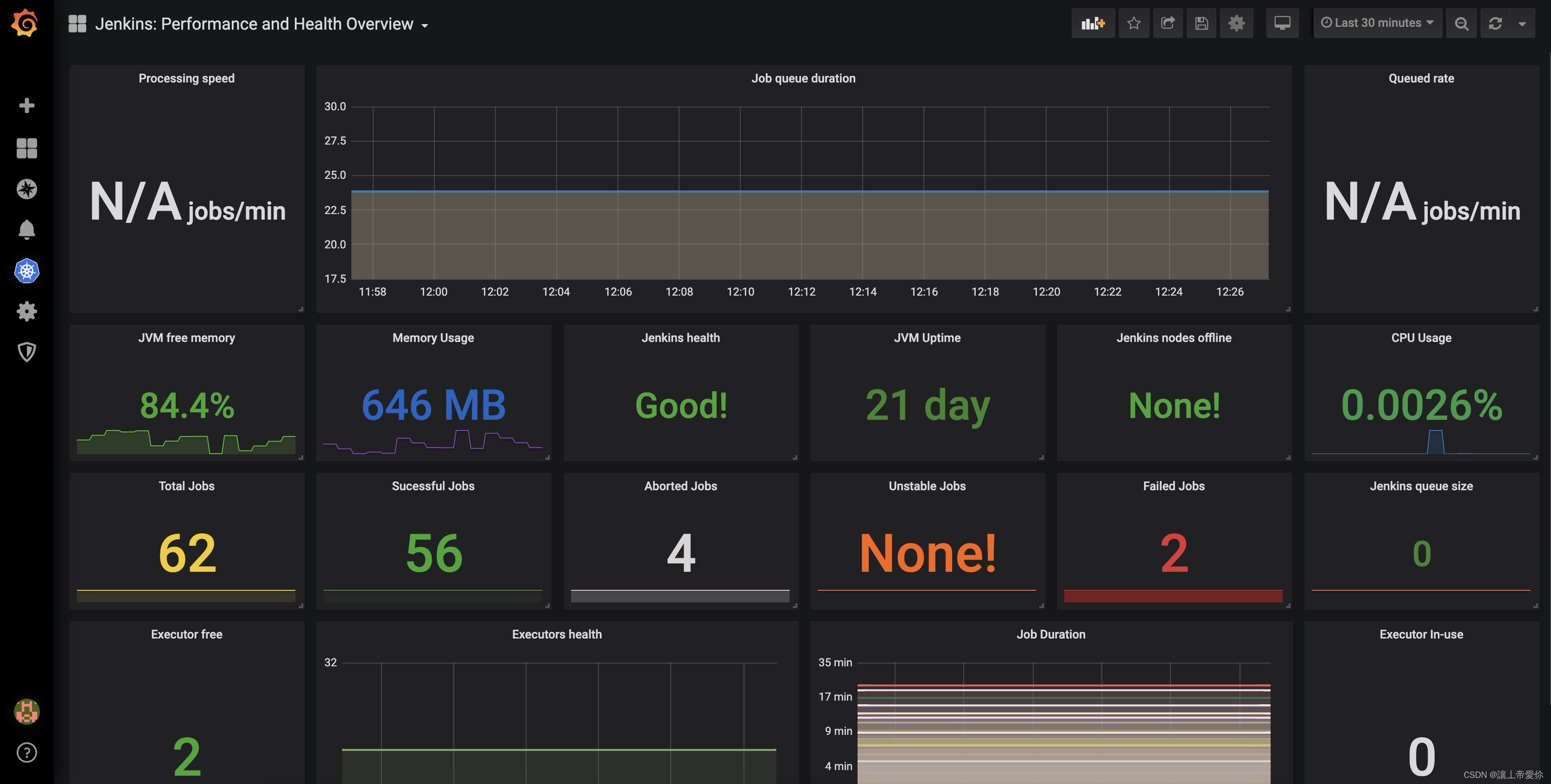Click the 56 successful jobs value

434,553
